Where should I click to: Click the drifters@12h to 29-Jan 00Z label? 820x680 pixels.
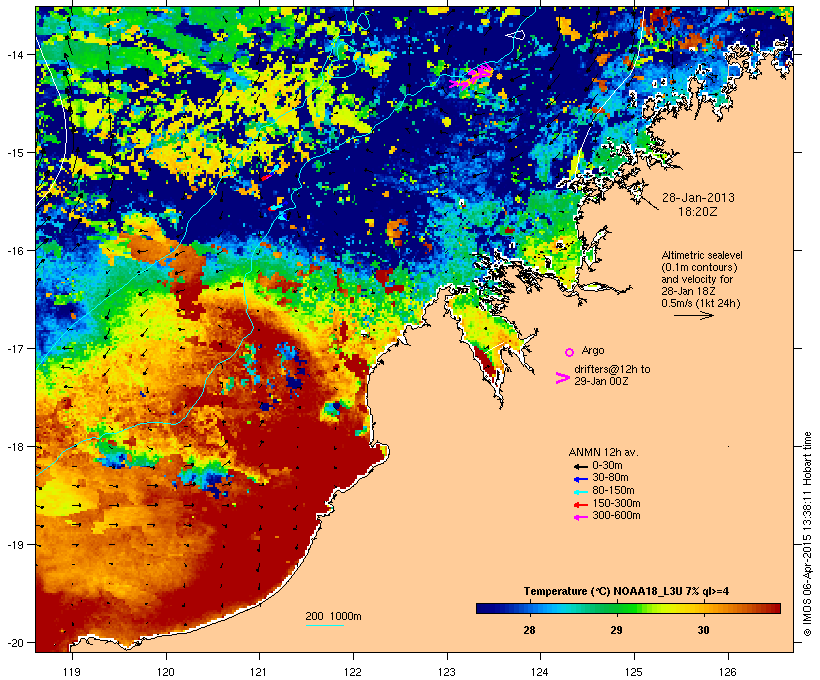(612, 375)
